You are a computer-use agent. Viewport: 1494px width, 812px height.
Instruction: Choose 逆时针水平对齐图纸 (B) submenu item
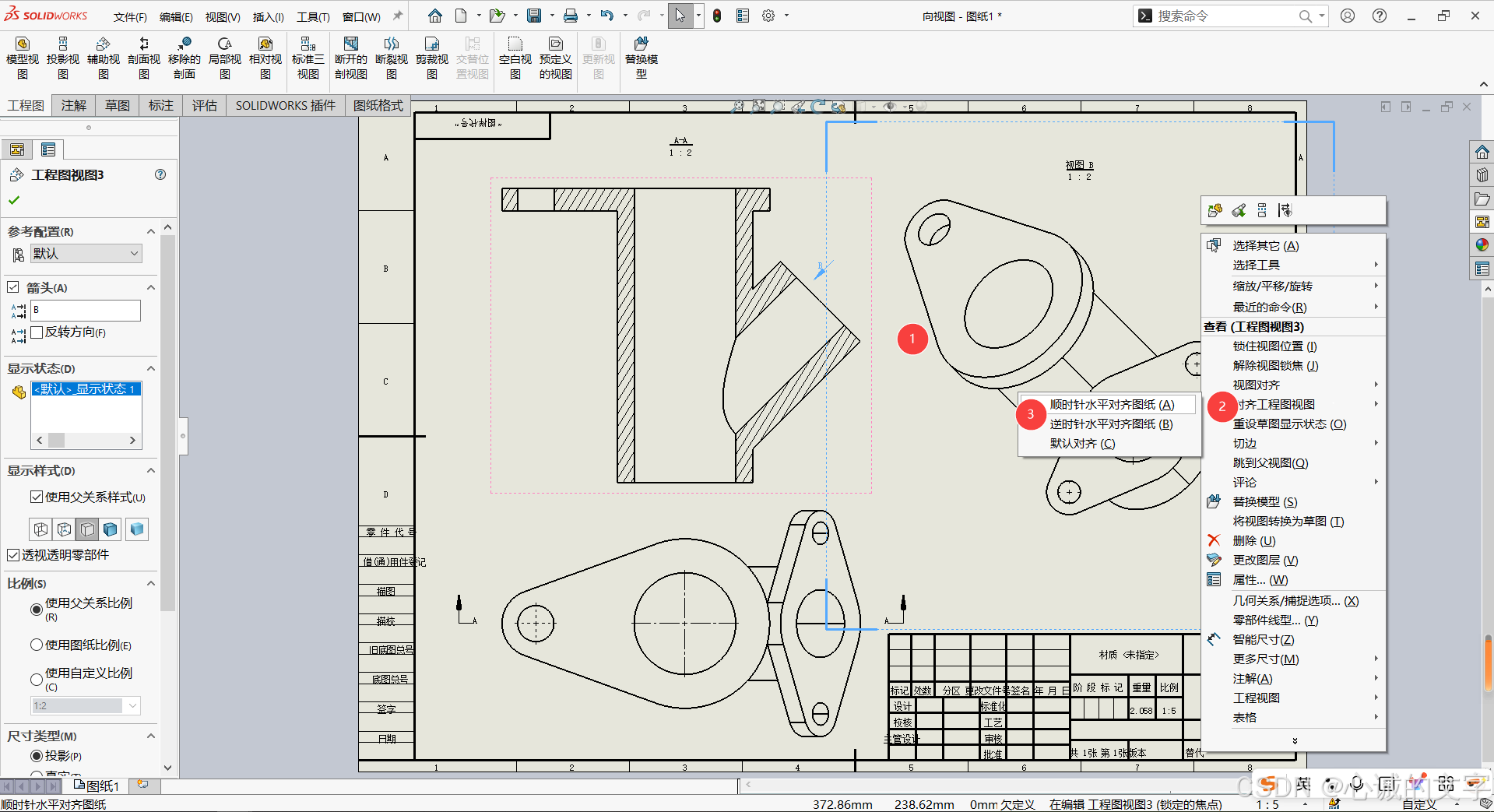point(1111,424)
